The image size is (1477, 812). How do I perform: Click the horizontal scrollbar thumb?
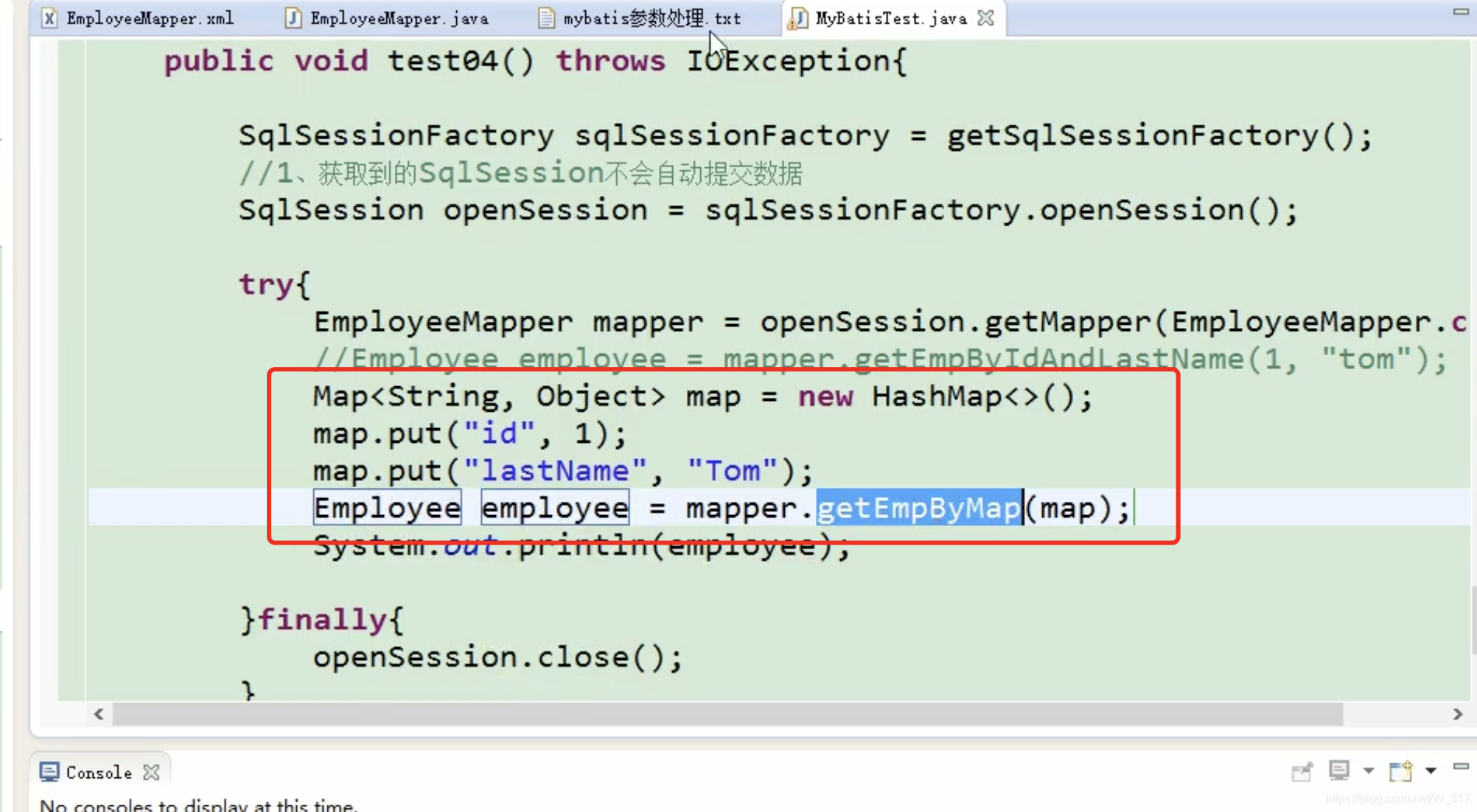726,714
